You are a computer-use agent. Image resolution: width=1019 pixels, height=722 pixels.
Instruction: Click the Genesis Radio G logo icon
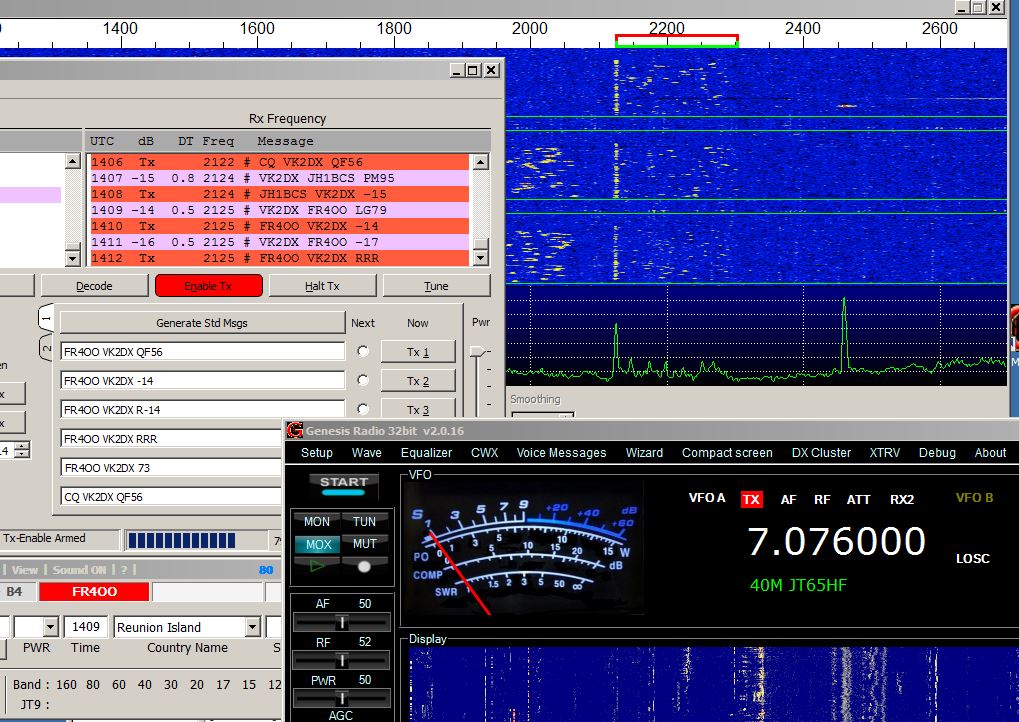click(293, 430)
